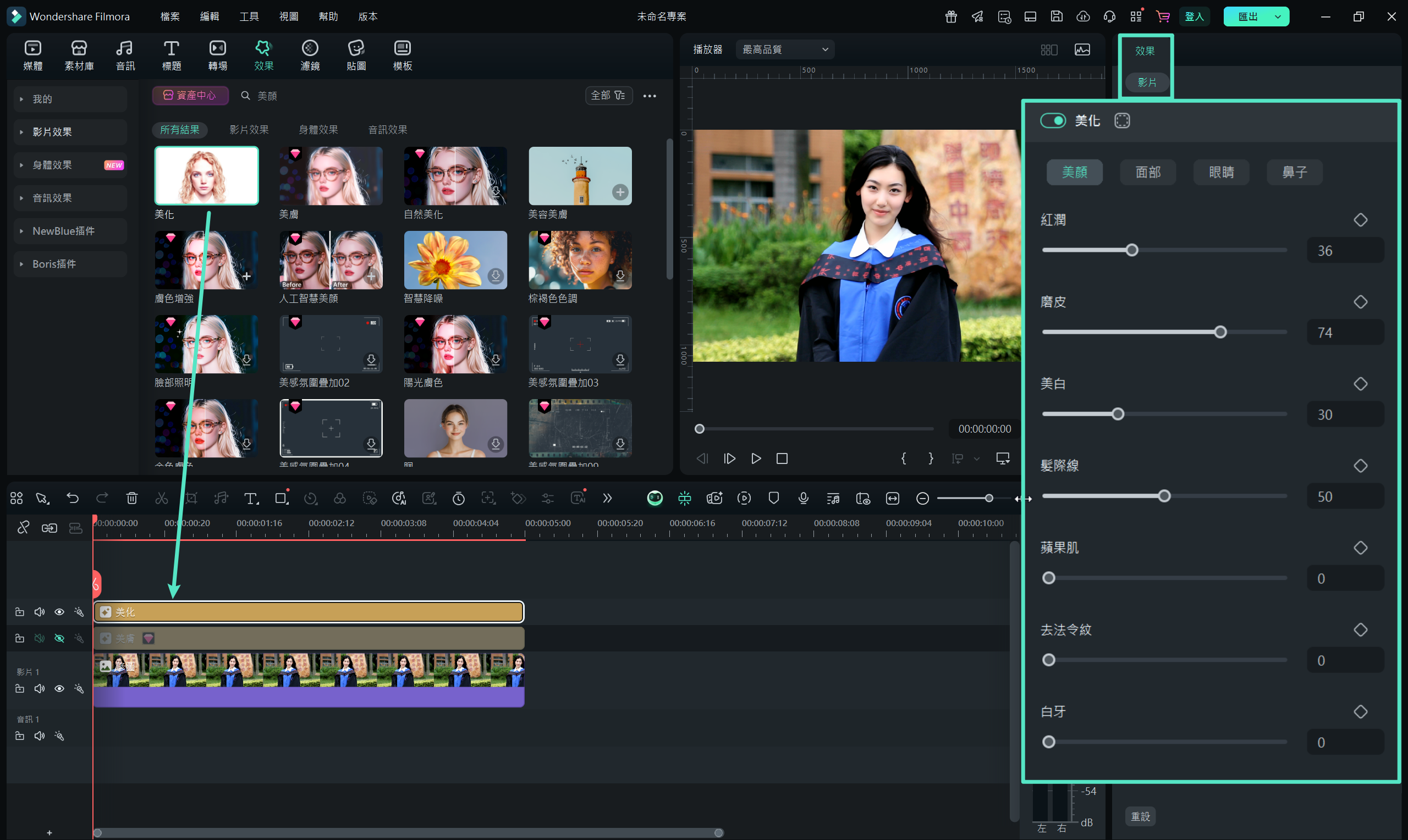Click the fullscreen monitor icon in player

click(x=1003, y=458)
